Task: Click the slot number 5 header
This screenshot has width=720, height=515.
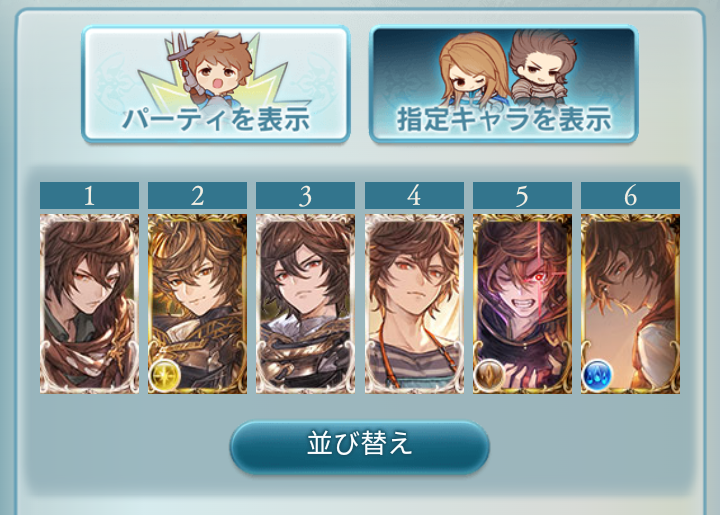Action: 522,196
